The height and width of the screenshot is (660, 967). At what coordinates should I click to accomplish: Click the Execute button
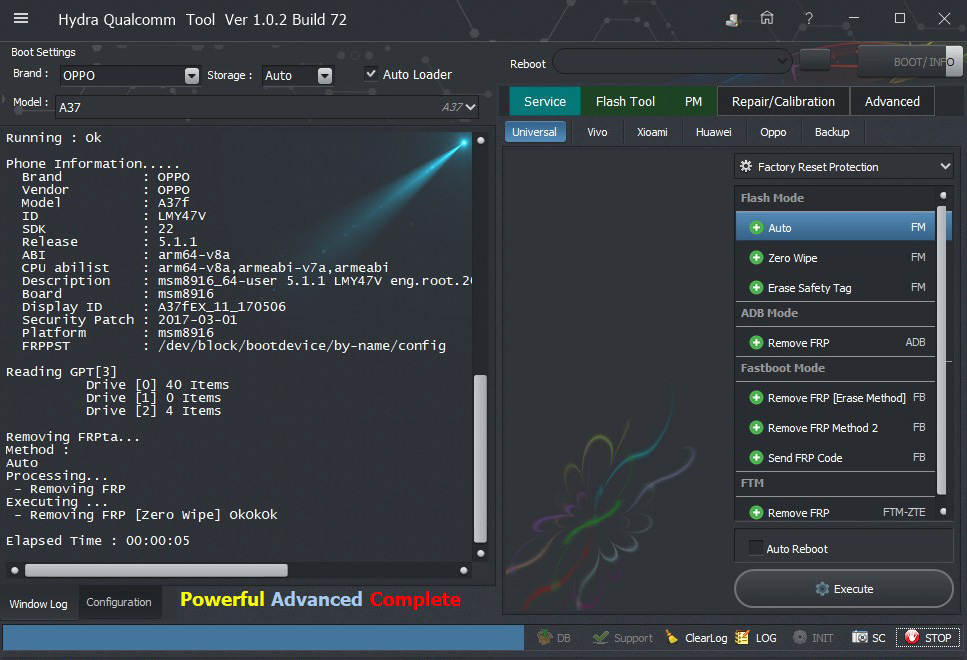(844, 588)
